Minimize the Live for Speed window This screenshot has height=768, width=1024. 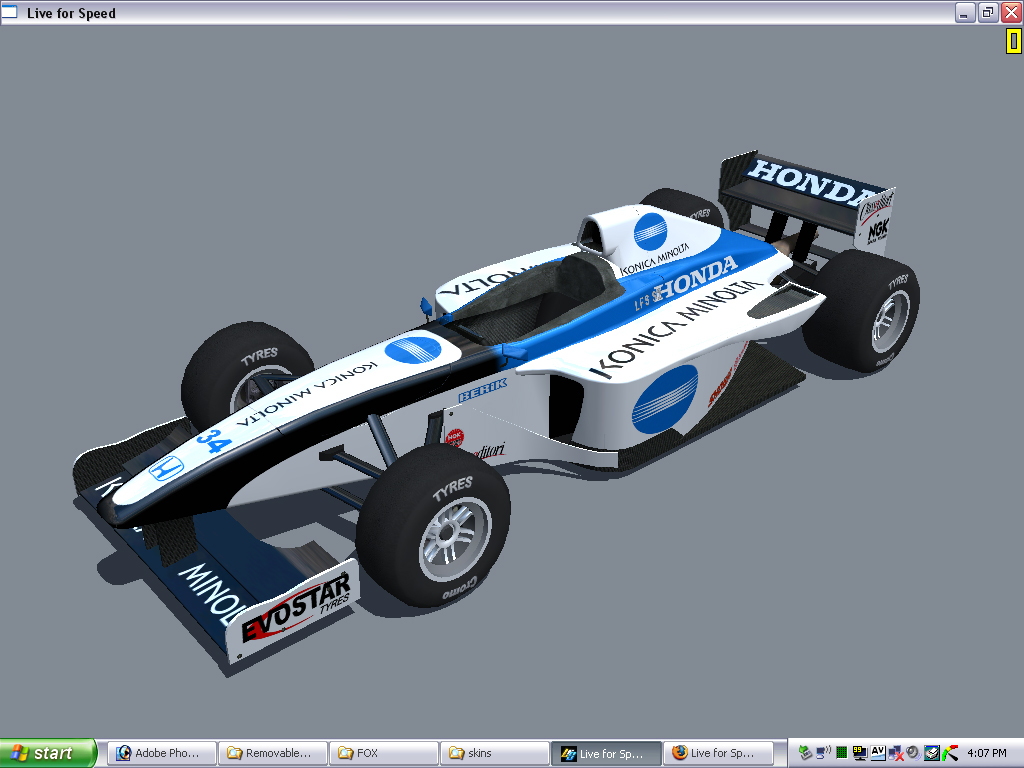click(x=965, y=12)
